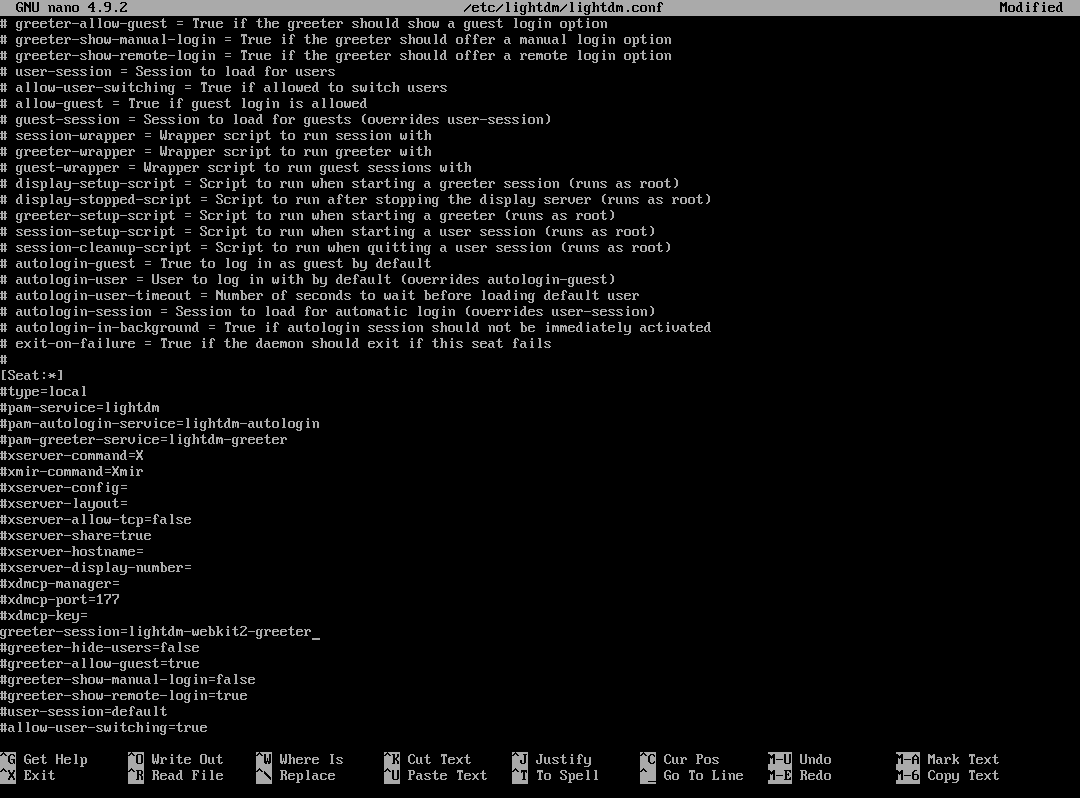The width and height of the screenshot is (1080, 798).
Task: Click the #xserver-command=X line
Action: (72, 455)
